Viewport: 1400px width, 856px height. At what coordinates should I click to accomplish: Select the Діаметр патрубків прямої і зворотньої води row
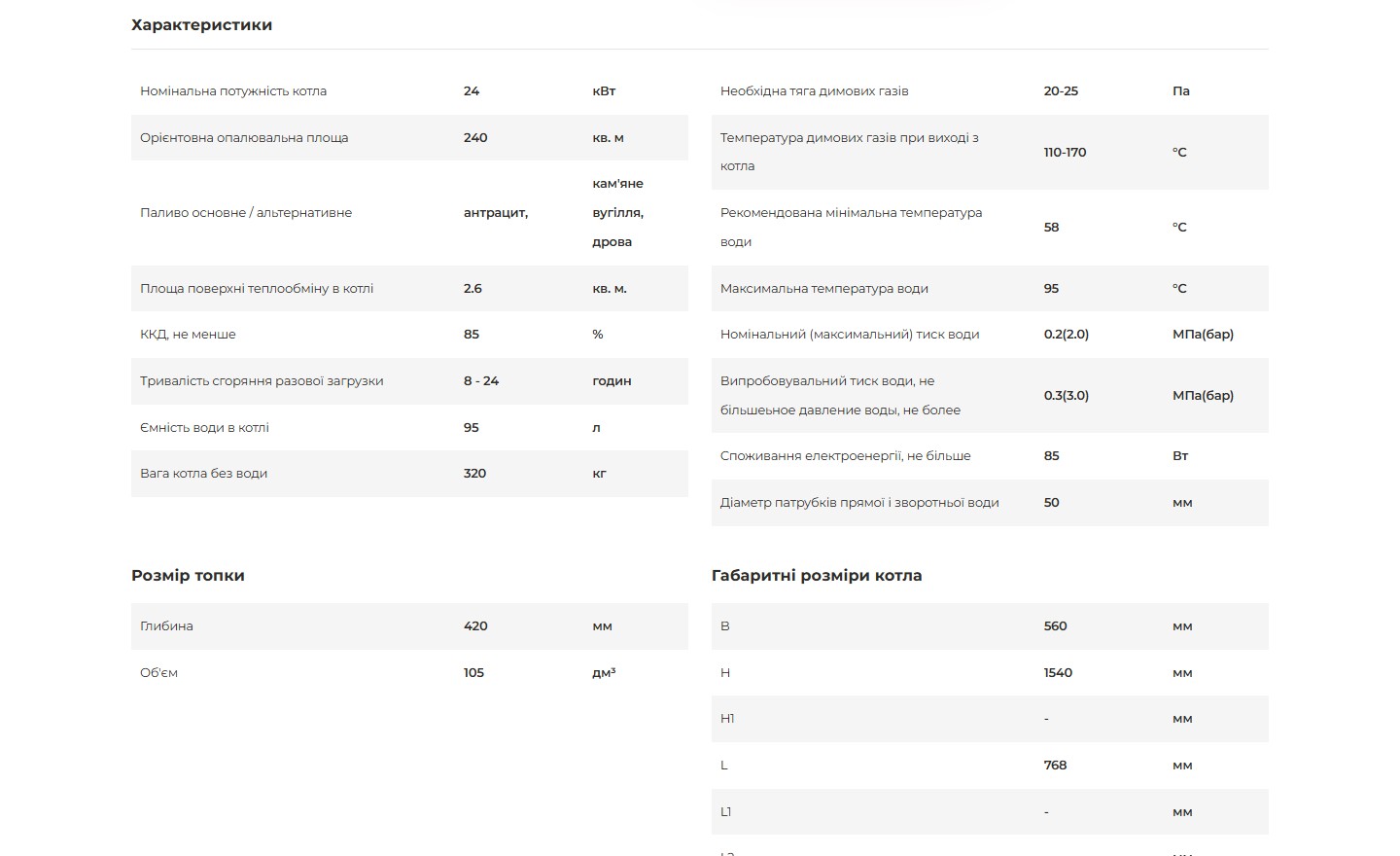tap(990, 503)
